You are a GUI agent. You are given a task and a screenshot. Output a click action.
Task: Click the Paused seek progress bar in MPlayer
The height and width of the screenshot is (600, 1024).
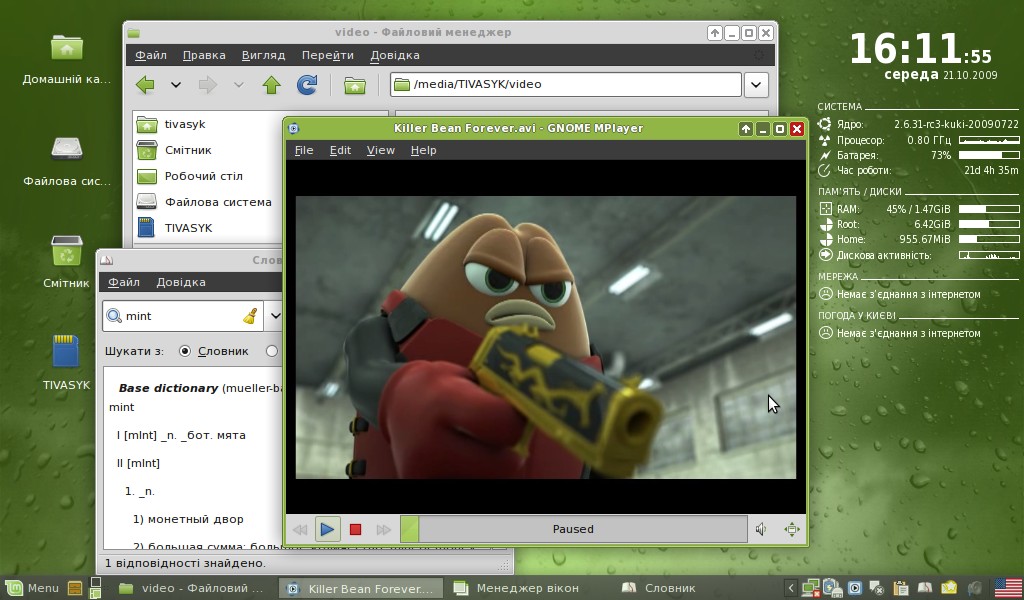pos(573,529)
